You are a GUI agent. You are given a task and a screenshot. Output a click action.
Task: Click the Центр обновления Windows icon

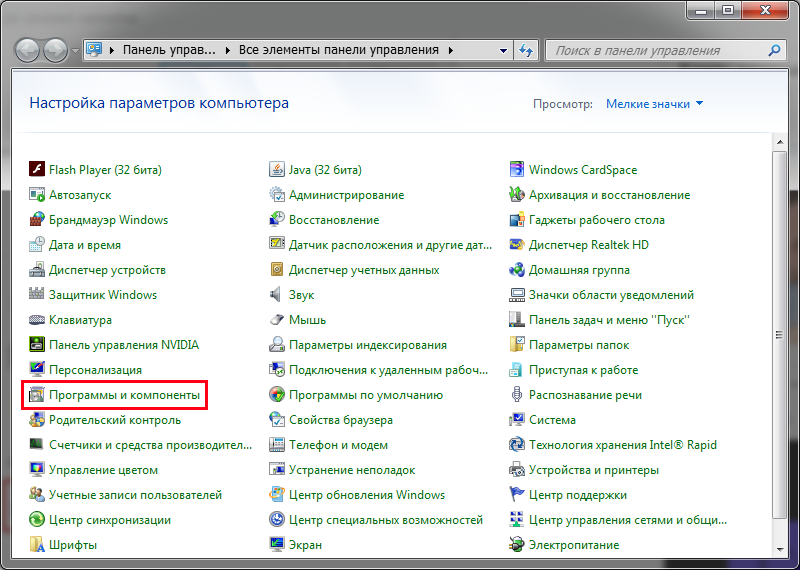pyautogui.click(x=277, y=494)
